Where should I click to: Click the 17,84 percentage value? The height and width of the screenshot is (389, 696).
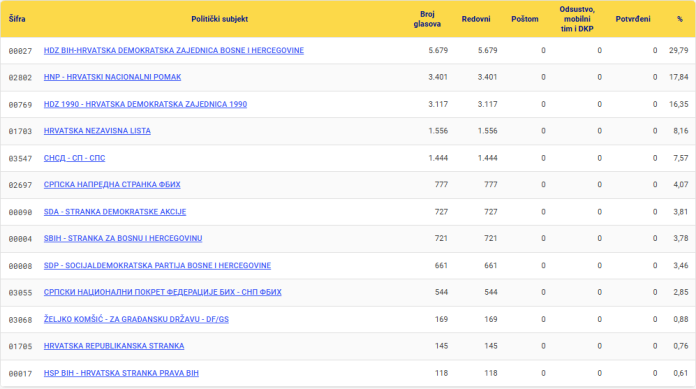[679, 77]
